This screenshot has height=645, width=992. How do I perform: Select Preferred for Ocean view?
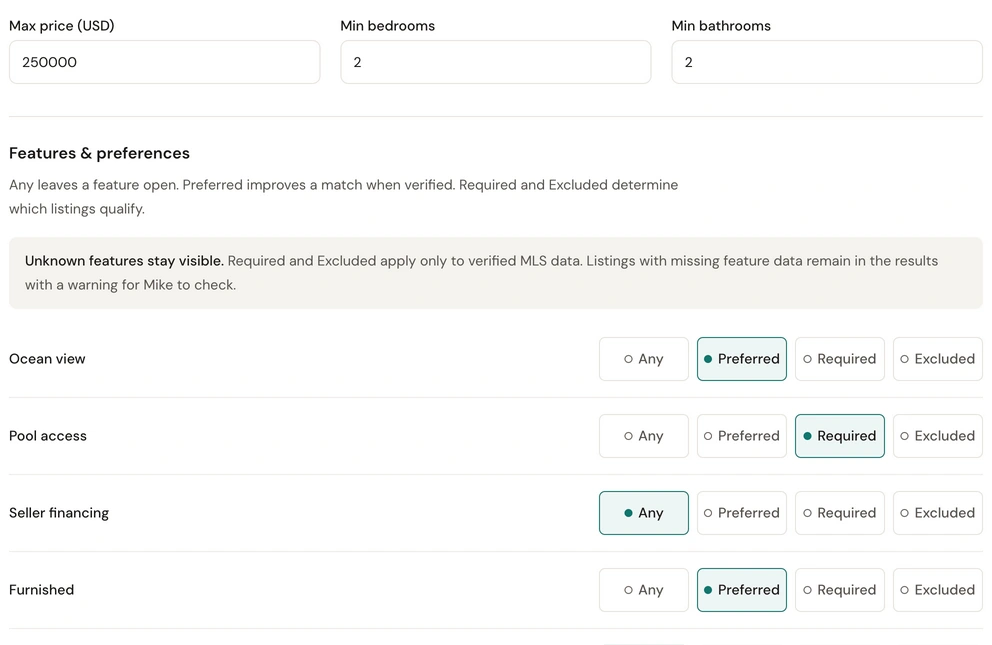point(741,359)
